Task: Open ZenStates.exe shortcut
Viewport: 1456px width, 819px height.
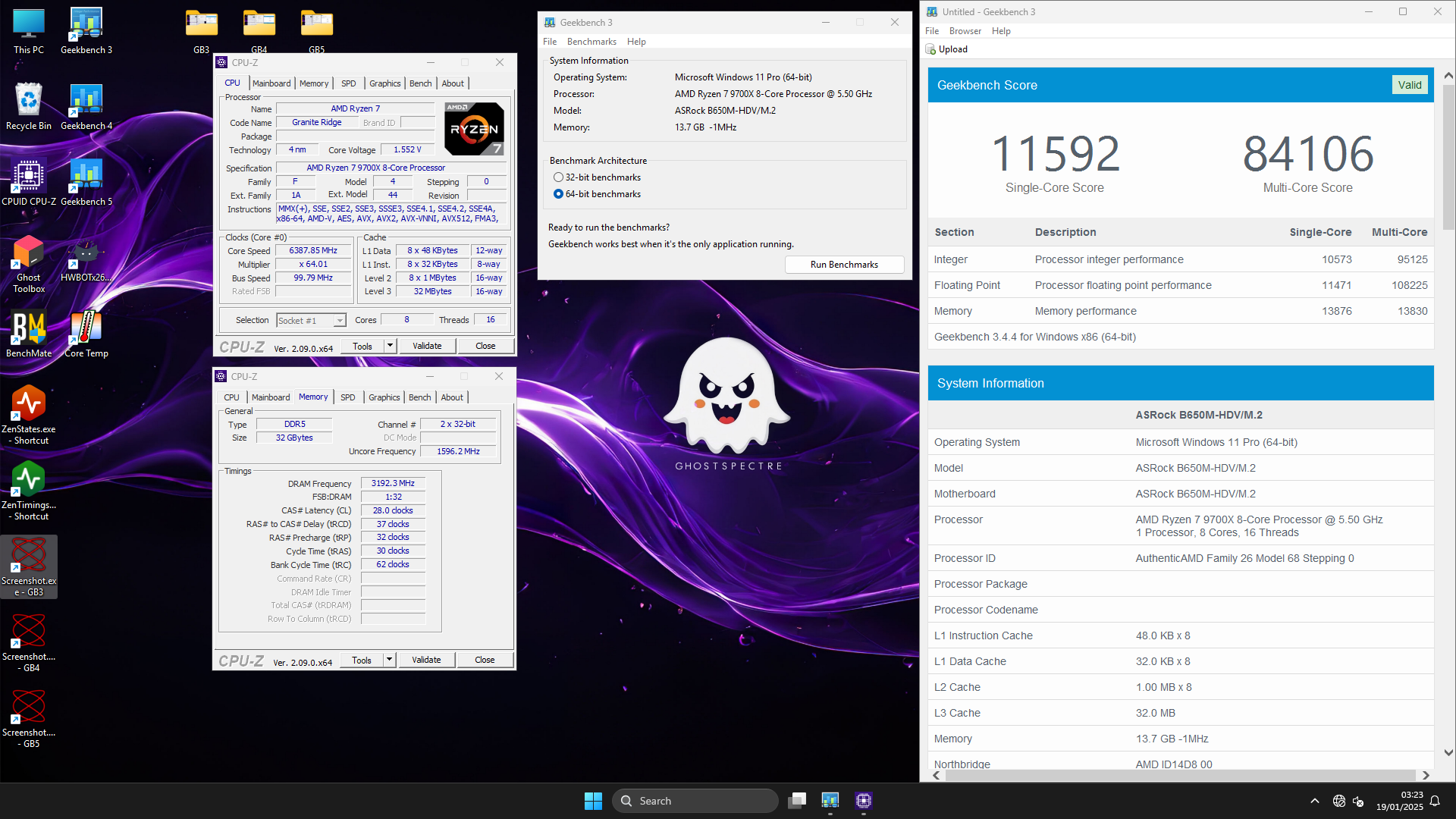Action: click(29, 416)
